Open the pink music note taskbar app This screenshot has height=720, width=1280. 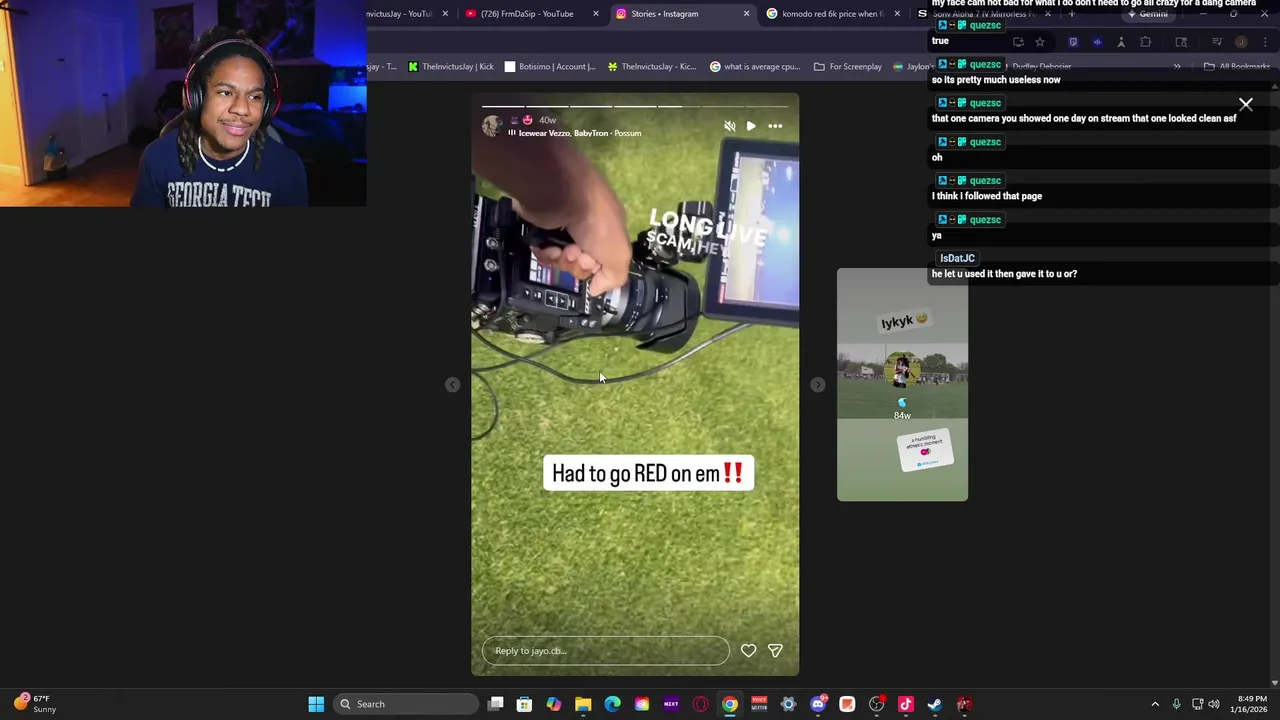pyautogui.click(x=905, y=704)
